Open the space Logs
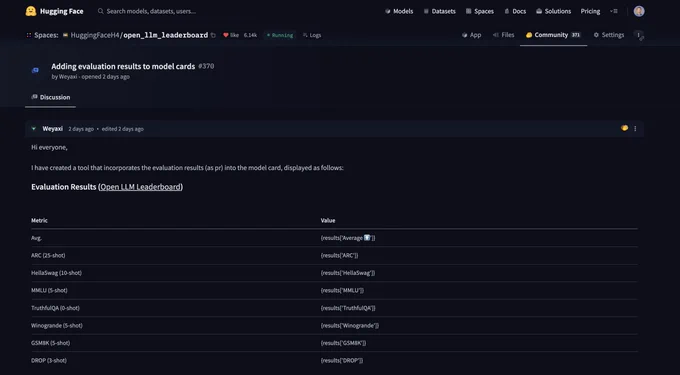 point(312,35)
